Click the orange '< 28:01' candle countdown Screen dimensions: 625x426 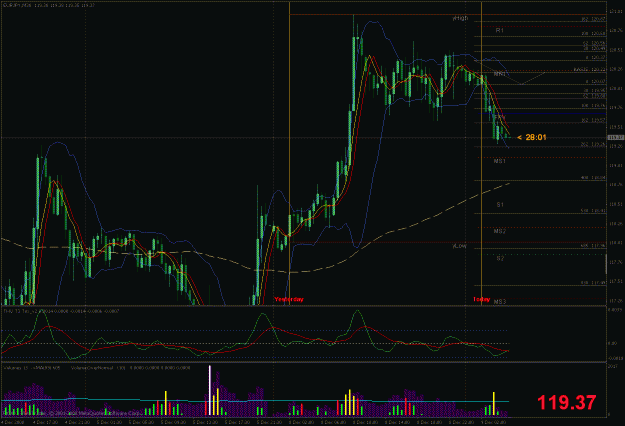(x=532, y=137)
